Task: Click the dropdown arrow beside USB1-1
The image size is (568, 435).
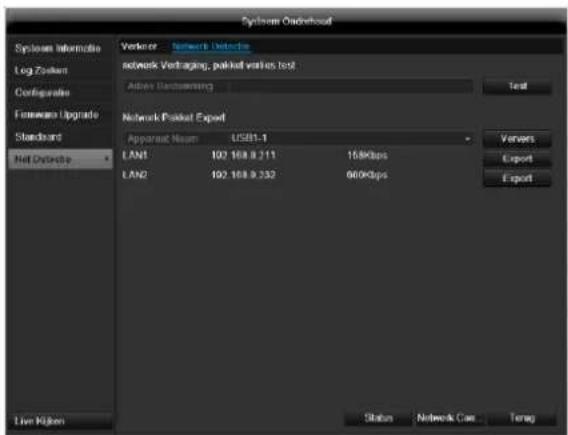Action: click(468, 139)
